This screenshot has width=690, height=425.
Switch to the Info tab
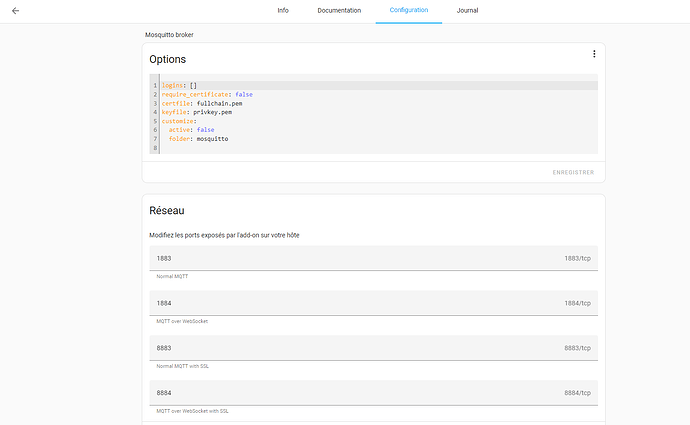[x=283, y=10]
